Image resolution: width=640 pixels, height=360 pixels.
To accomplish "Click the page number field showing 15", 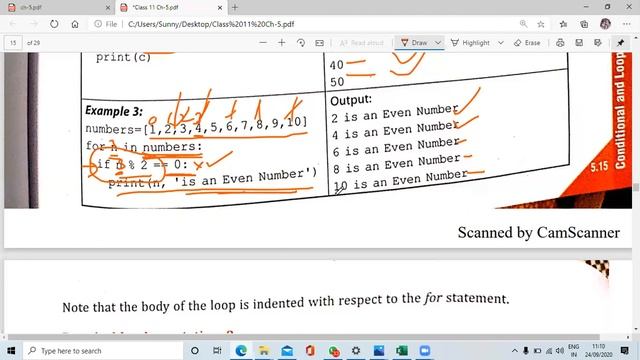I will coord(13,42).
